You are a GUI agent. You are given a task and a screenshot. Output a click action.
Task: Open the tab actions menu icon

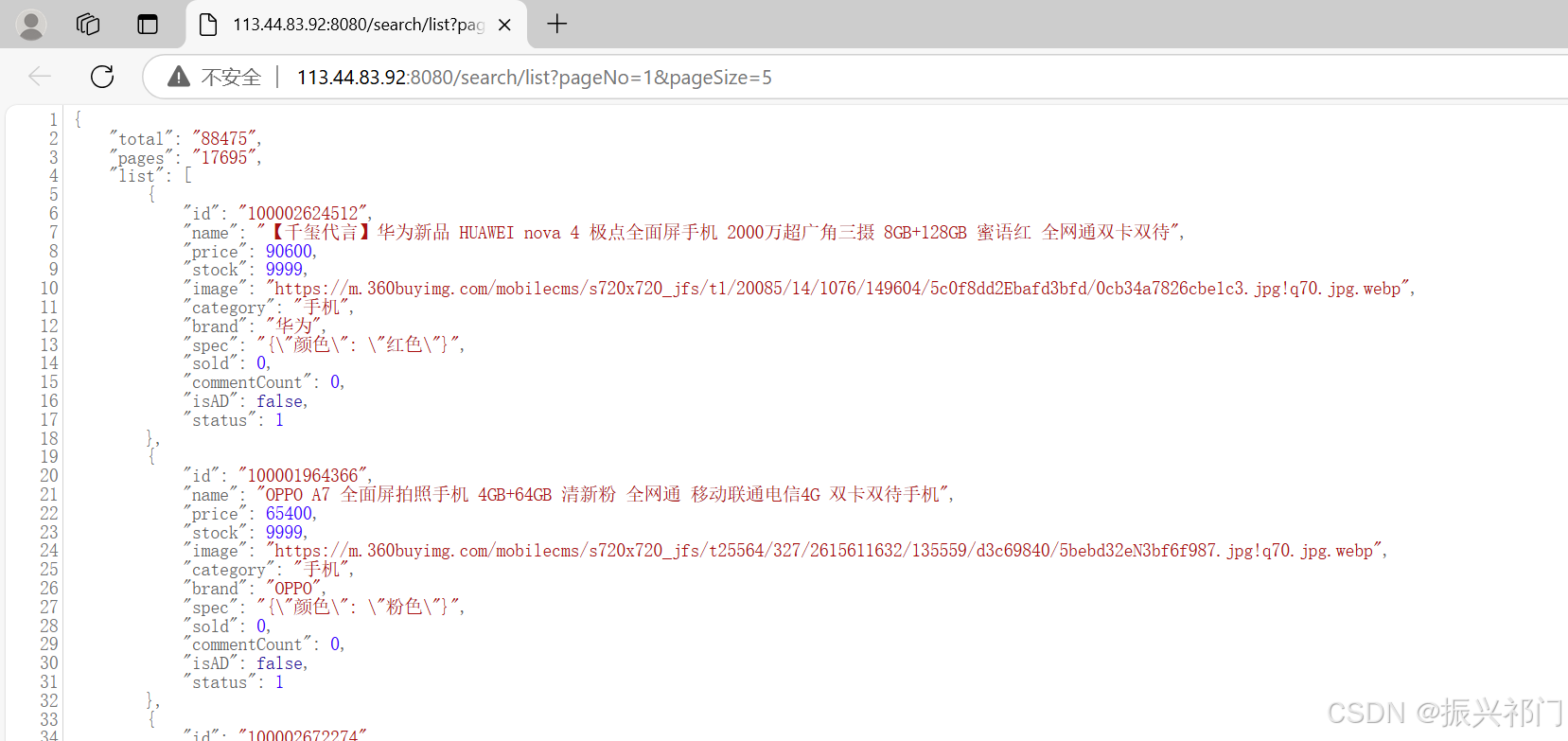pos(148,25)
